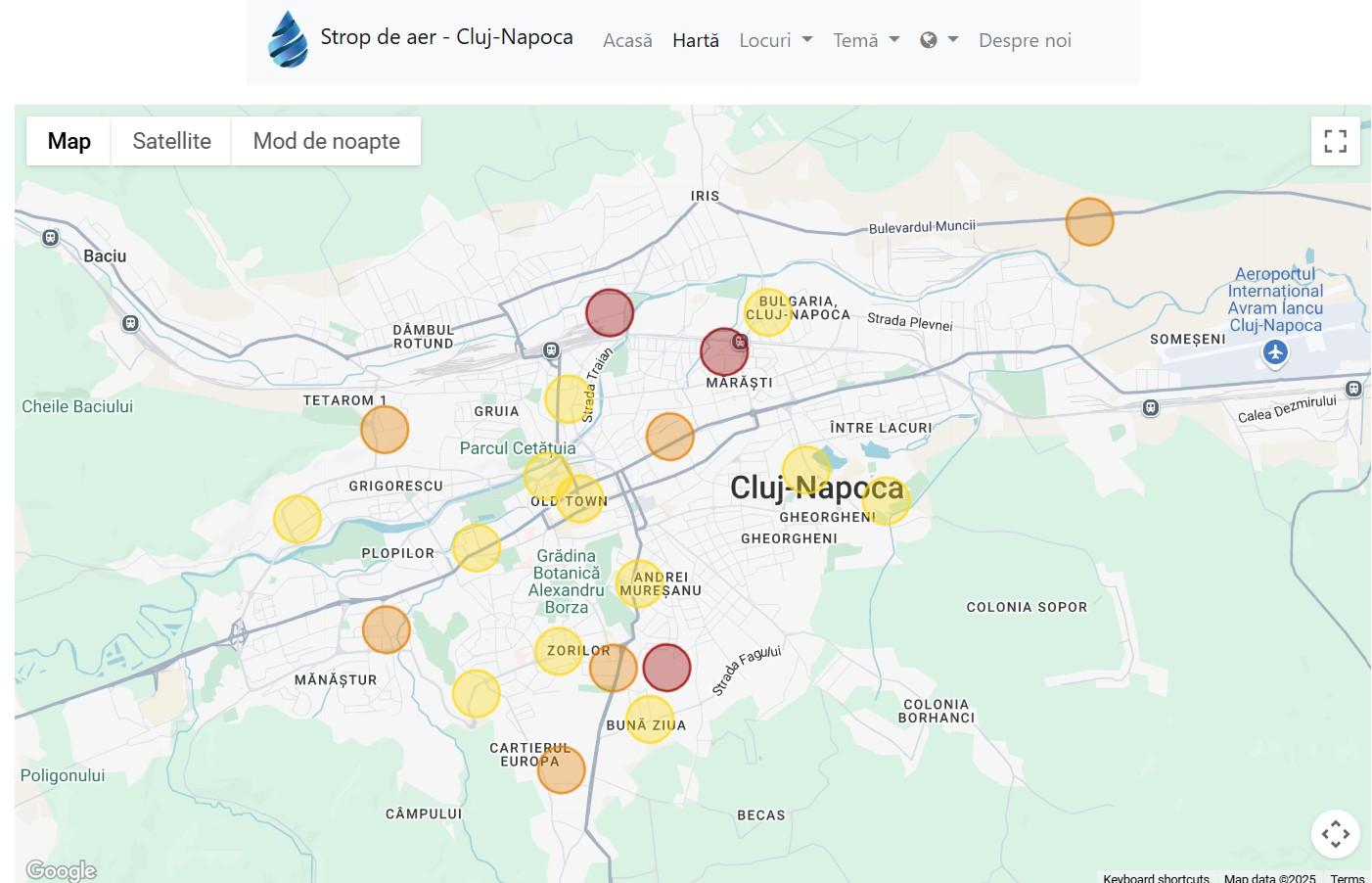1372x883 pixels.
Task: Click the airport plane icon marker
Action: click(x=1274, y=352)
